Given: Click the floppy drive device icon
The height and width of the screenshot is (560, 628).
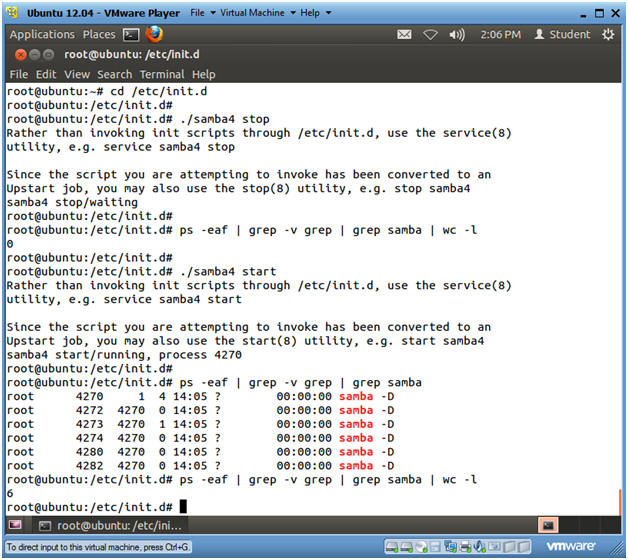Looking at the screenshot, I should (x=435, y=546).
